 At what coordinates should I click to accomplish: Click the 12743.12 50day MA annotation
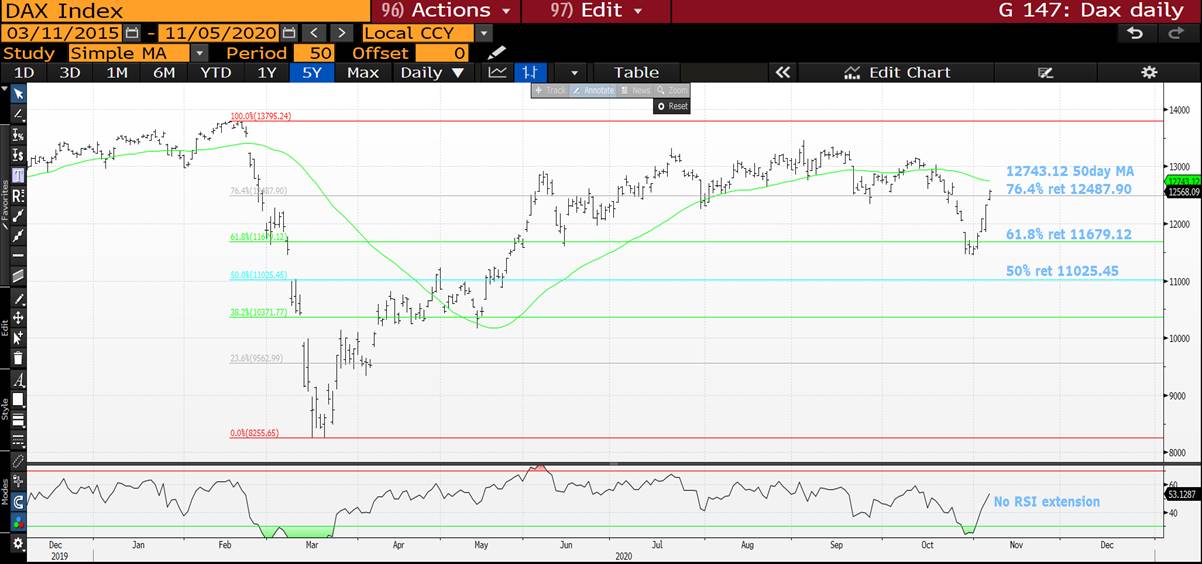pyautogui.click(x=1070, y=171)
